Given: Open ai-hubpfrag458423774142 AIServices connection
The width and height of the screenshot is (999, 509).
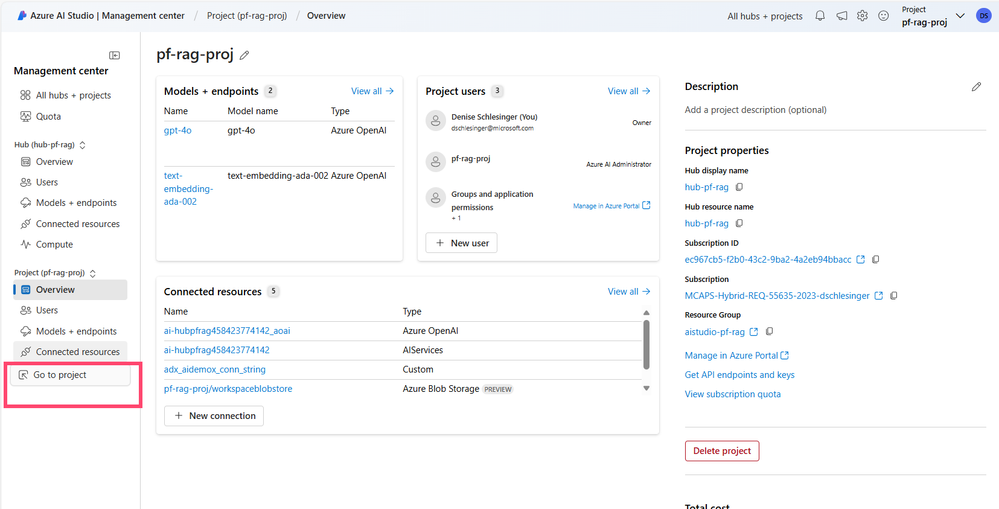Looking at the screenshot, I should click(x=217, y=350).
